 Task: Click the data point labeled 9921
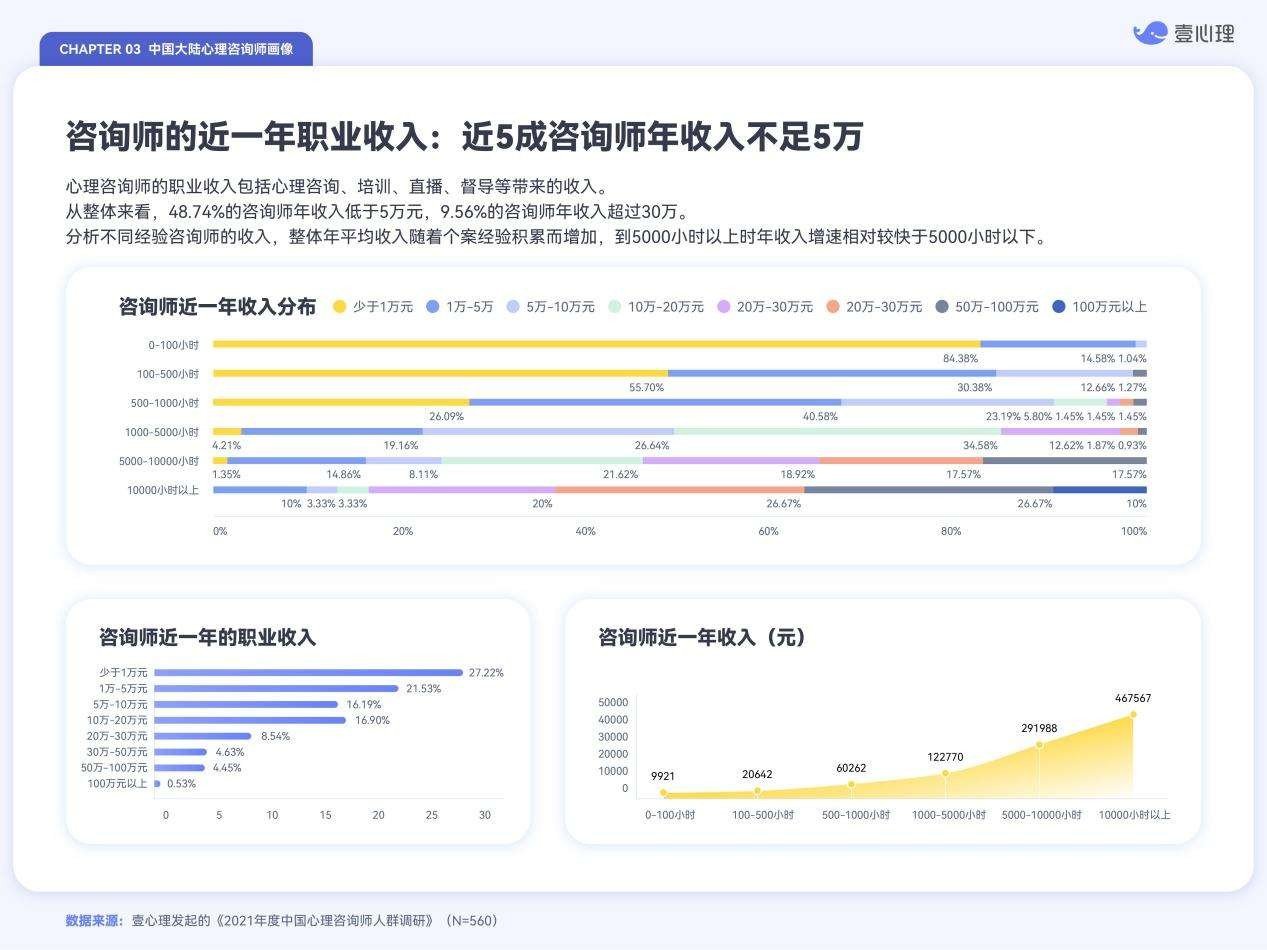663,793
